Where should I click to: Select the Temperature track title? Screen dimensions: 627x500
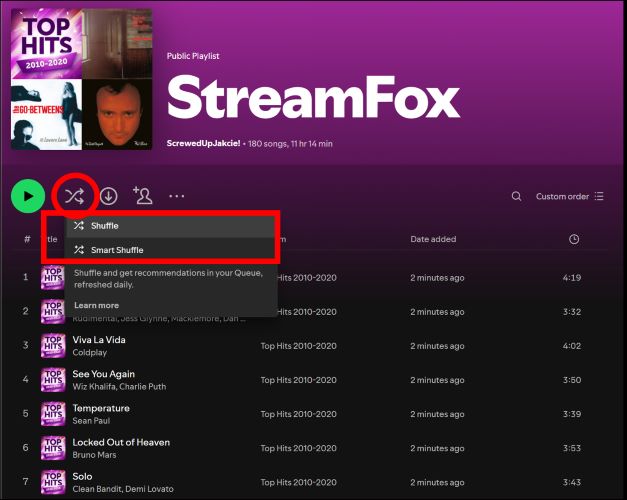click(101, 408)
